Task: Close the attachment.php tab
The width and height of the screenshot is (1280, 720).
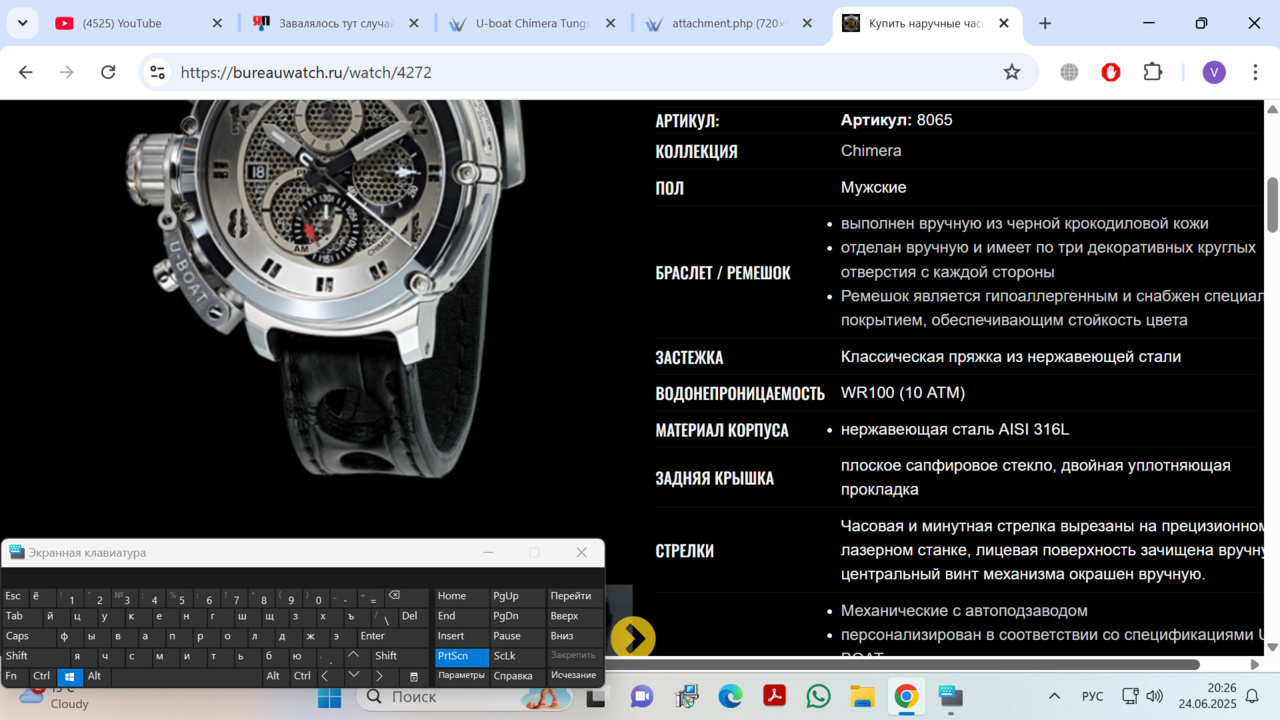Action: (x=808, y=23)
